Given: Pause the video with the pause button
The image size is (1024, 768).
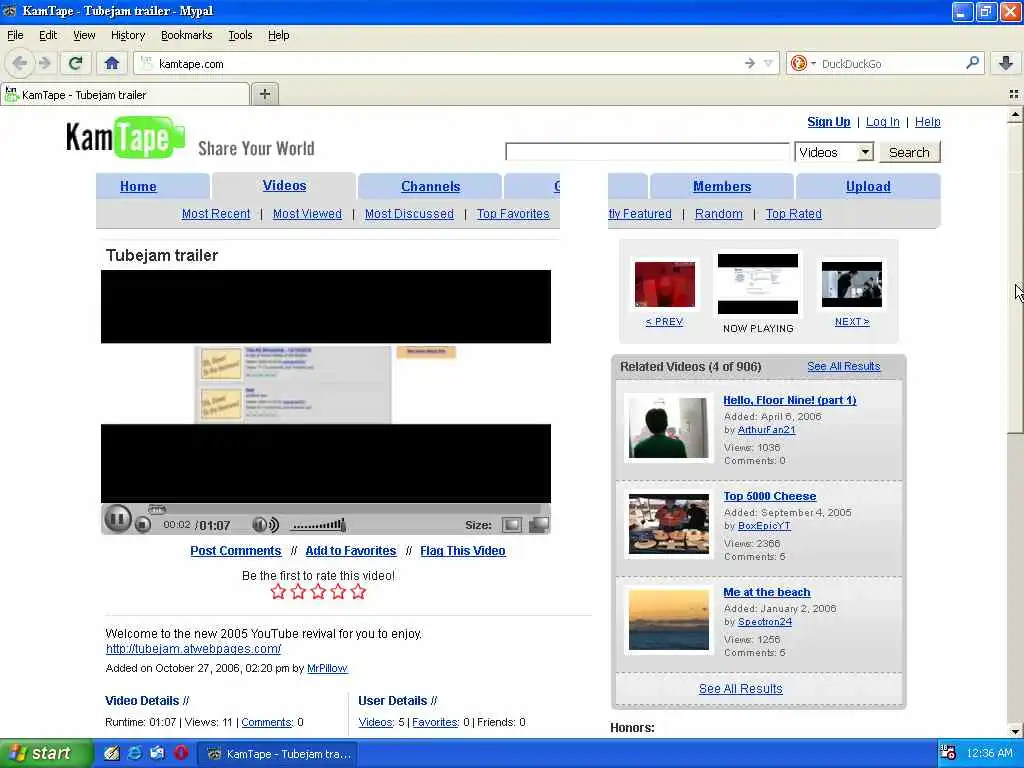Looking at the screenshot, I should (118, 520).
